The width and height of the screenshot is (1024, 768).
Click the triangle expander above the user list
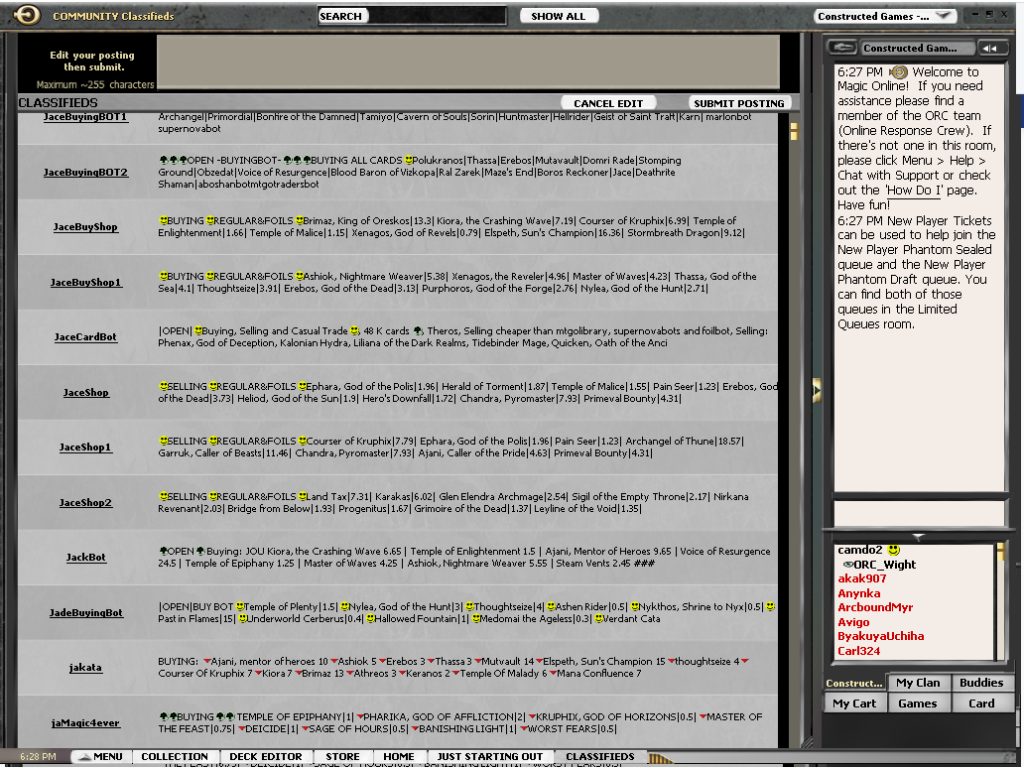click(918, 537)
